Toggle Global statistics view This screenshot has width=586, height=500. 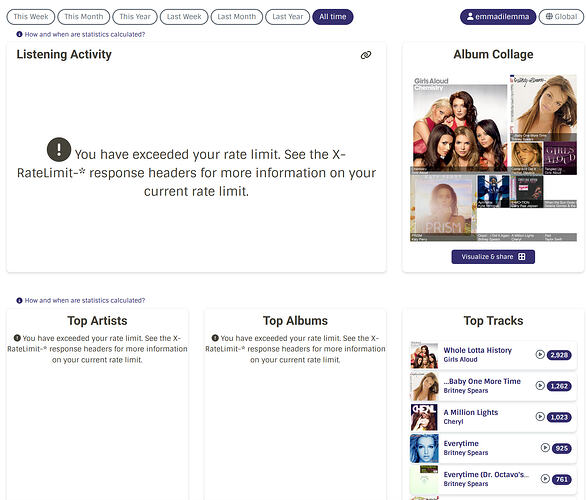pos(561,17)
